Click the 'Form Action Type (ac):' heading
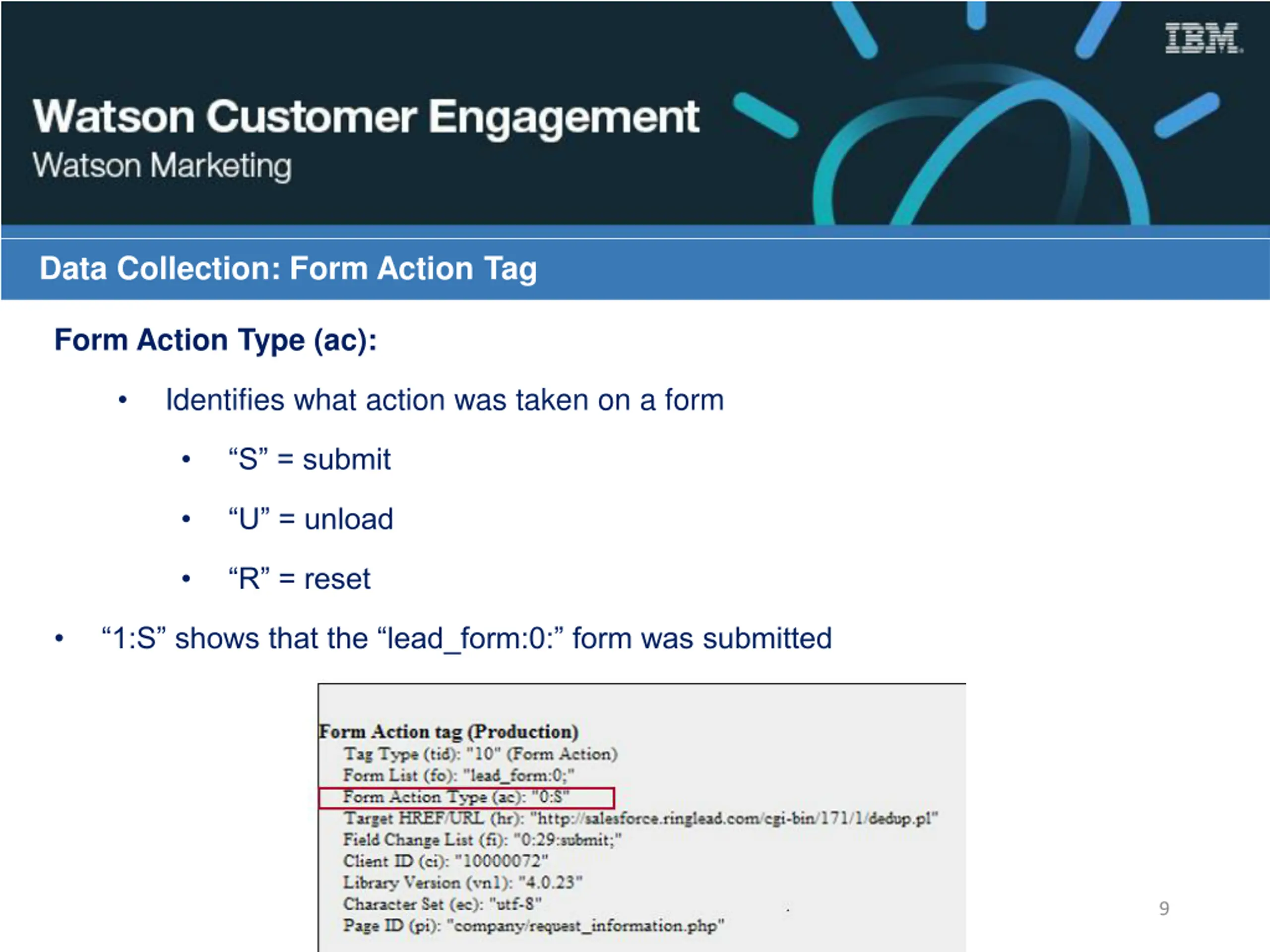Viewport: 1270px width, 952px height. tap(215, 340)
